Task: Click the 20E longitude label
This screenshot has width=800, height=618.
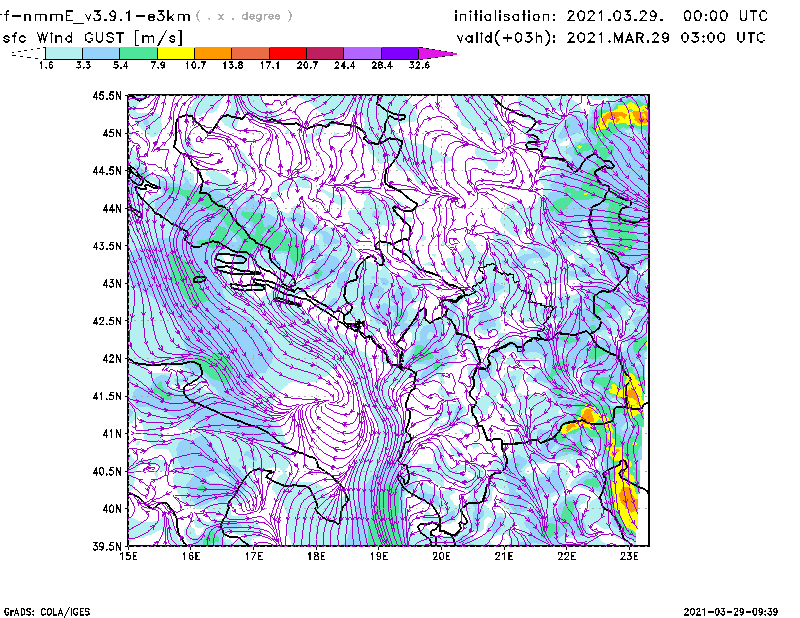Action: pyautogui.click(x=441, y=556)
